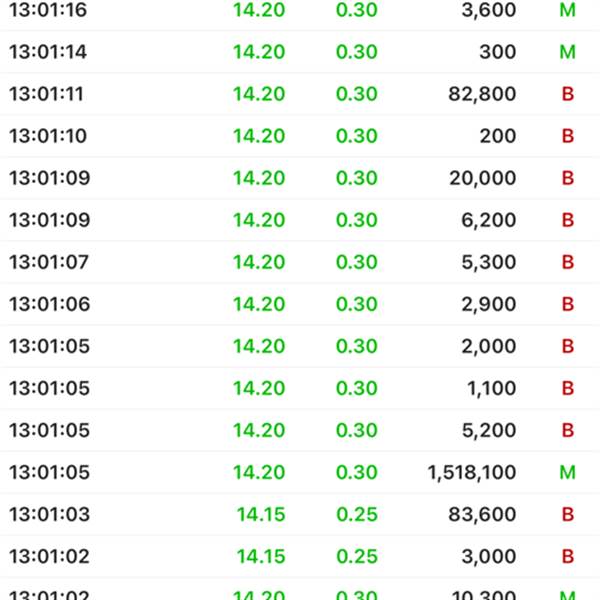Click the 20,000 volume trade row
This screenshot has height=600, width=600.
coord(300,178)
